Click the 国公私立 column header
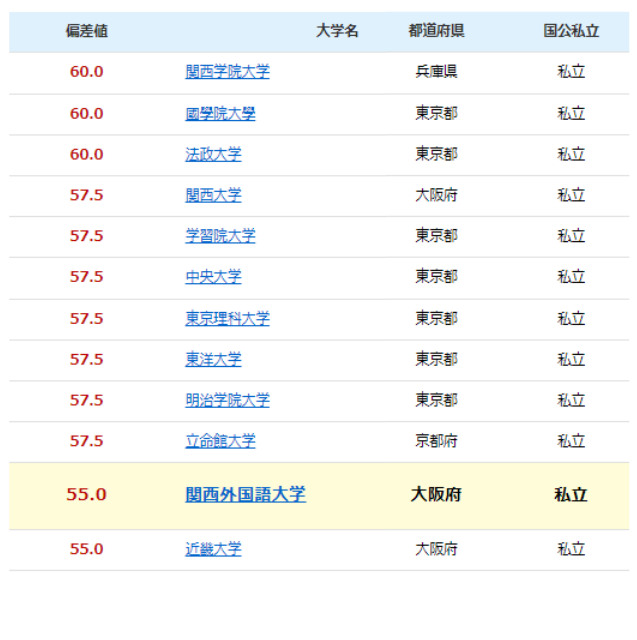 pos(571,31)
